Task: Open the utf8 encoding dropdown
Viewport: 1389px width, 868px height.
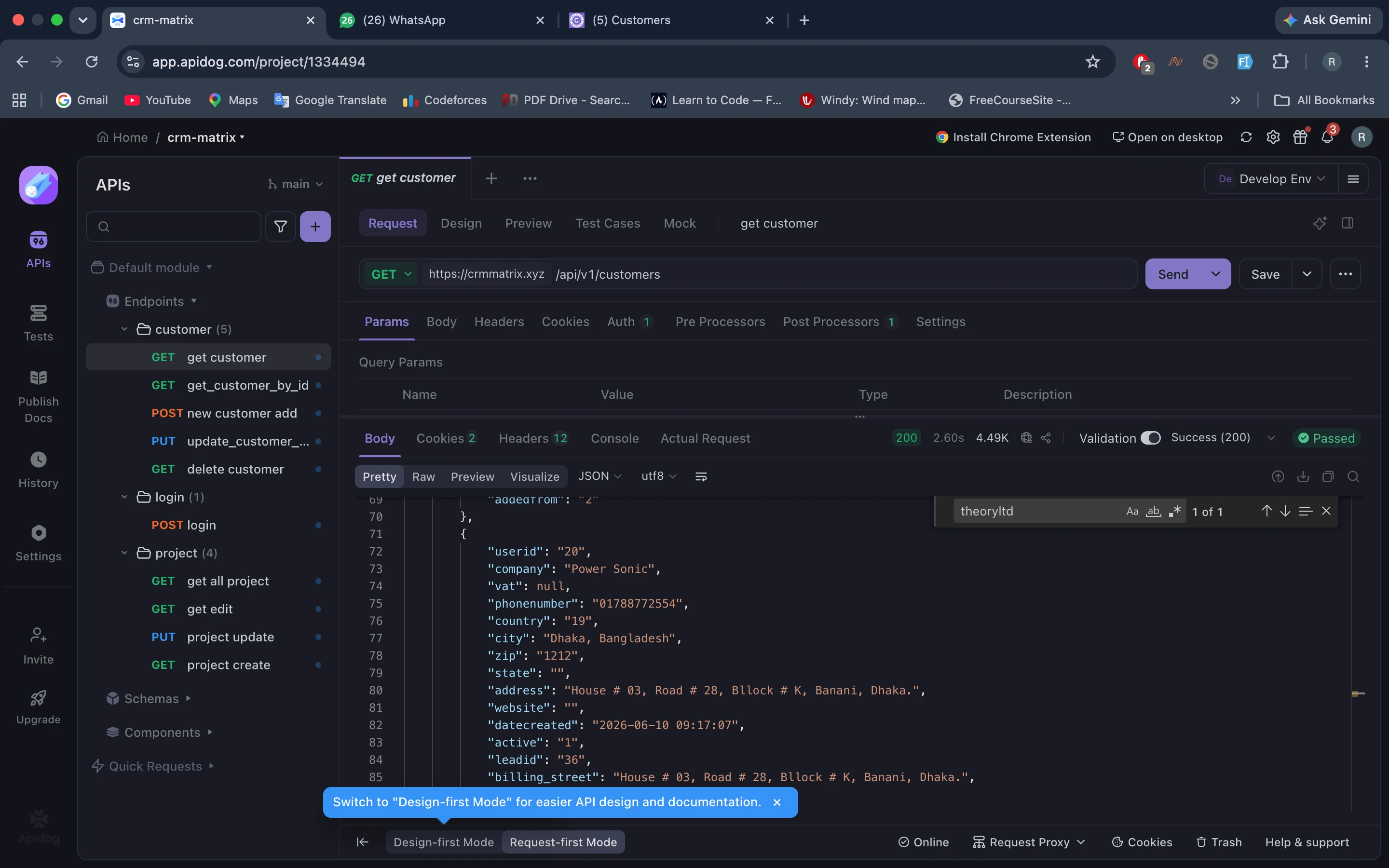Action: (659, 476)
